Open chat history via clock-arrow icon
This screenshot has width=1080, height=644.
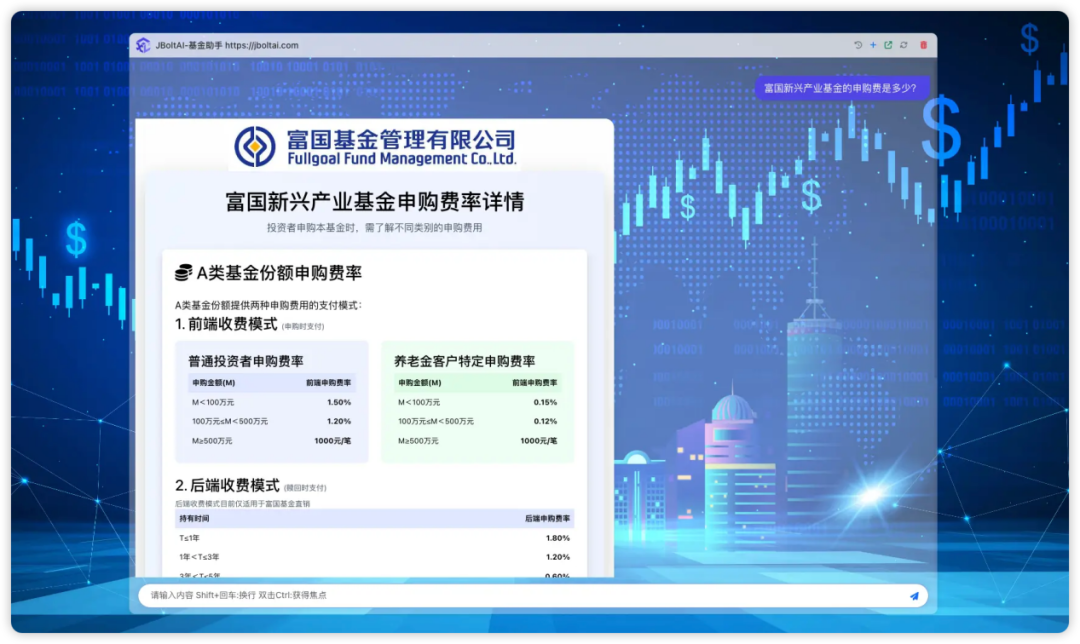858,45
